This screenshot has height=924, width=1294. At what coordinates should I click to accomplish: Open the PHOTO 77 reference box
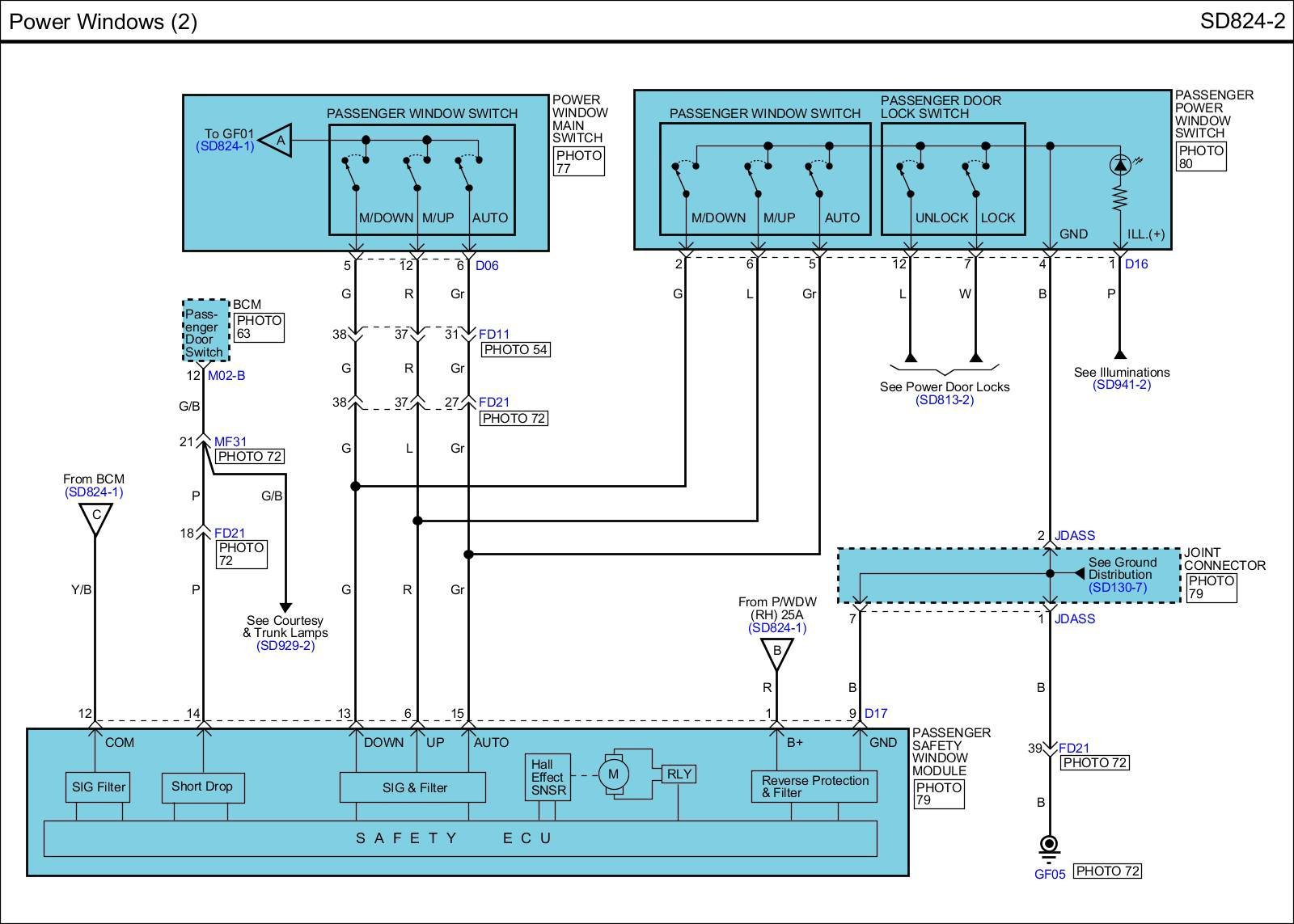(579, 162)
